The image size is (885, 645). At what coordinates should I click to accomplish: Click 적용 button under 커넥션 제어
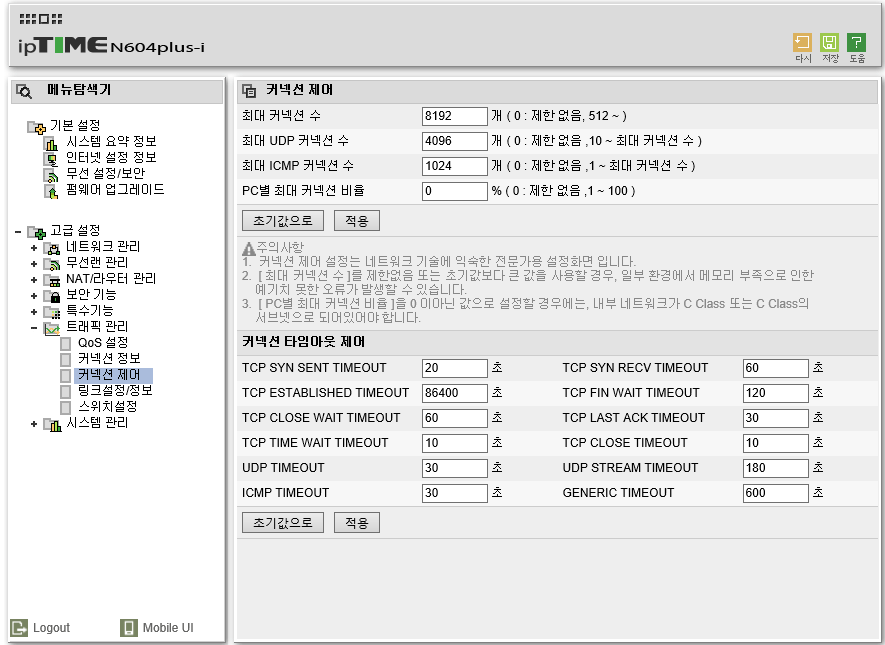point(357,221)
